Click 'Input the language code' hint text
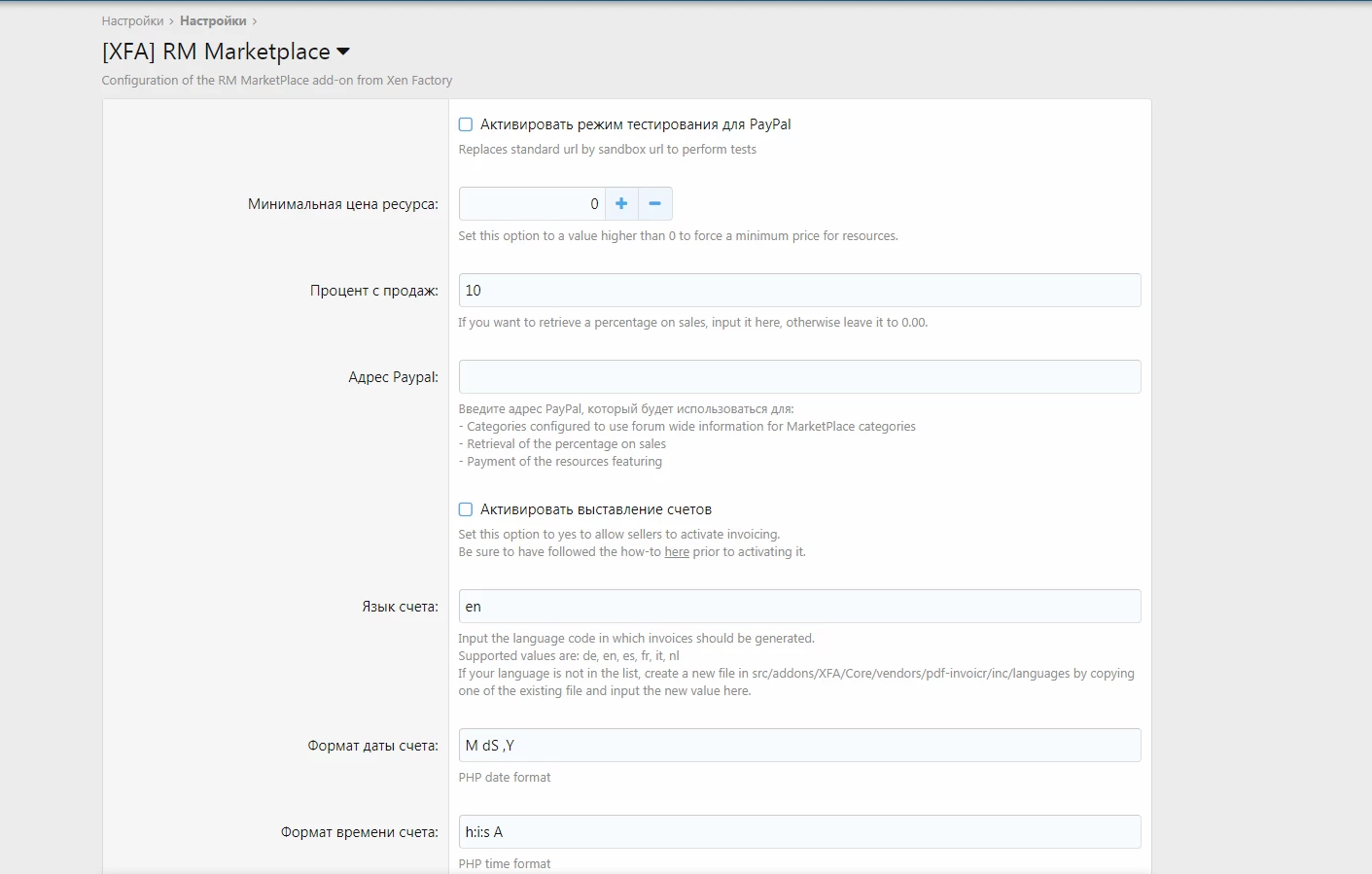This screenshot has height=874, width=1372. click(x=637, y=639)
